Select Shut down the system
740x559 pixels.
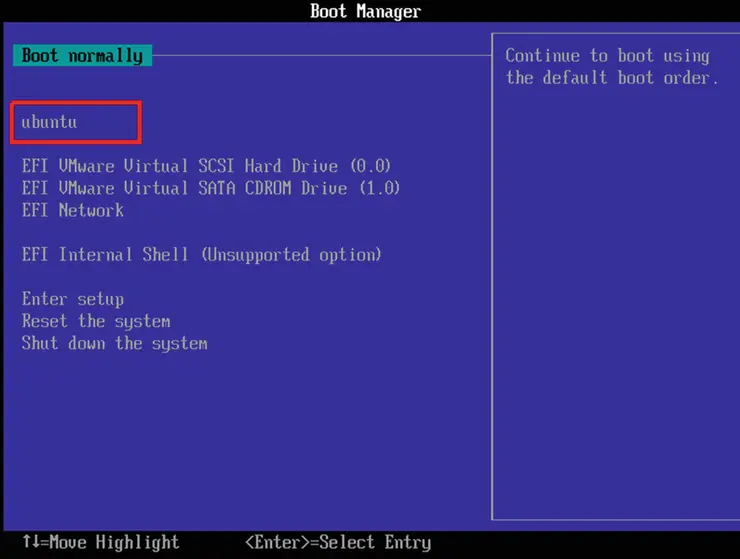114,343
